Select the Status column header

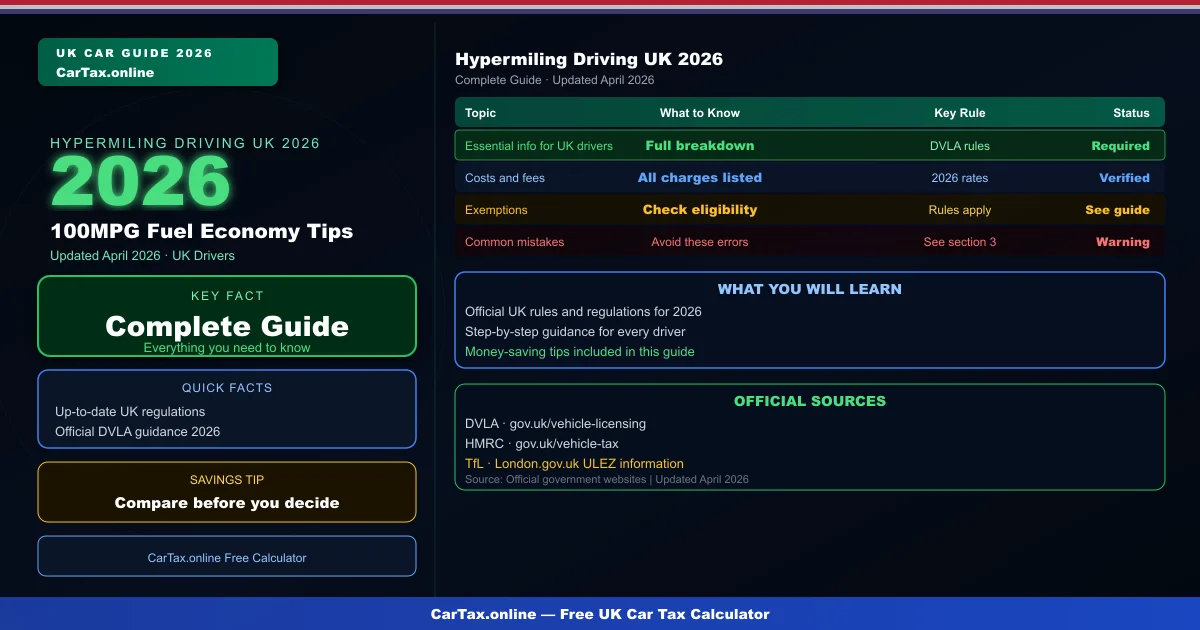(1131, 112)
